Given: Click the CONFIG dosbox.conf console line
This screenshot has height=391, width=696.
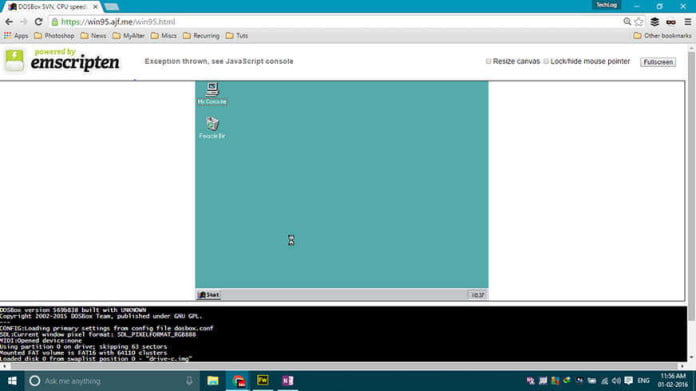Looking at the screenshot, I should click(107, 328).
